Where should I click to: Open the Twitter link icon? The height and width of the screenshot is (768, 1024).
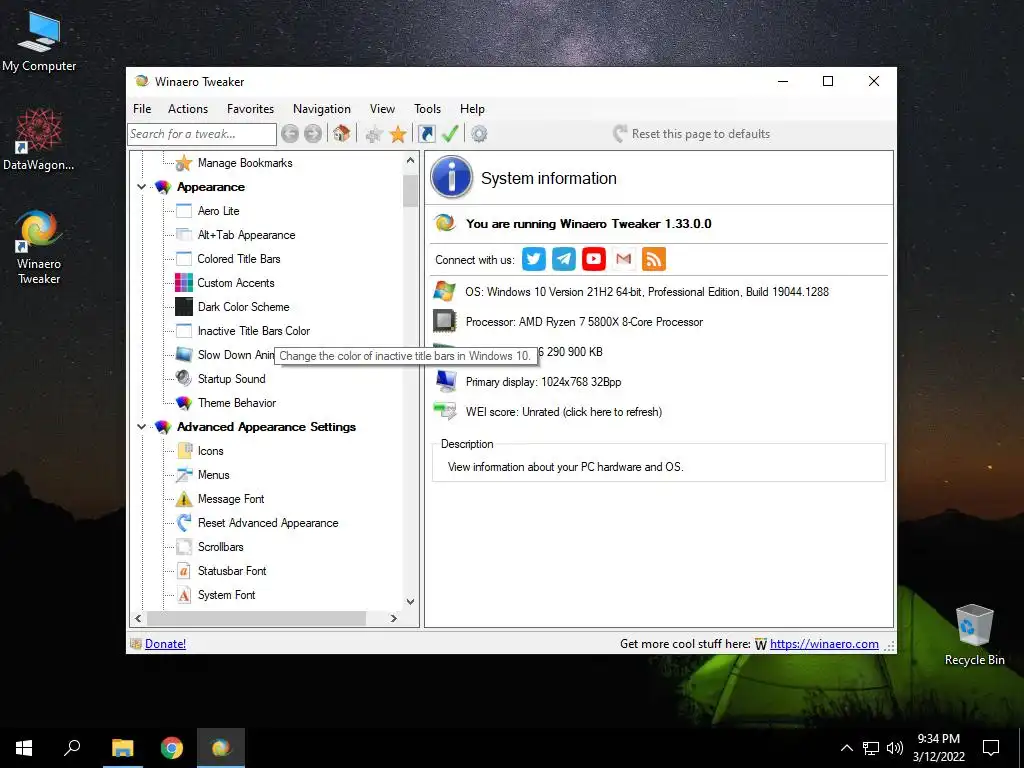[x=534, y=259]
